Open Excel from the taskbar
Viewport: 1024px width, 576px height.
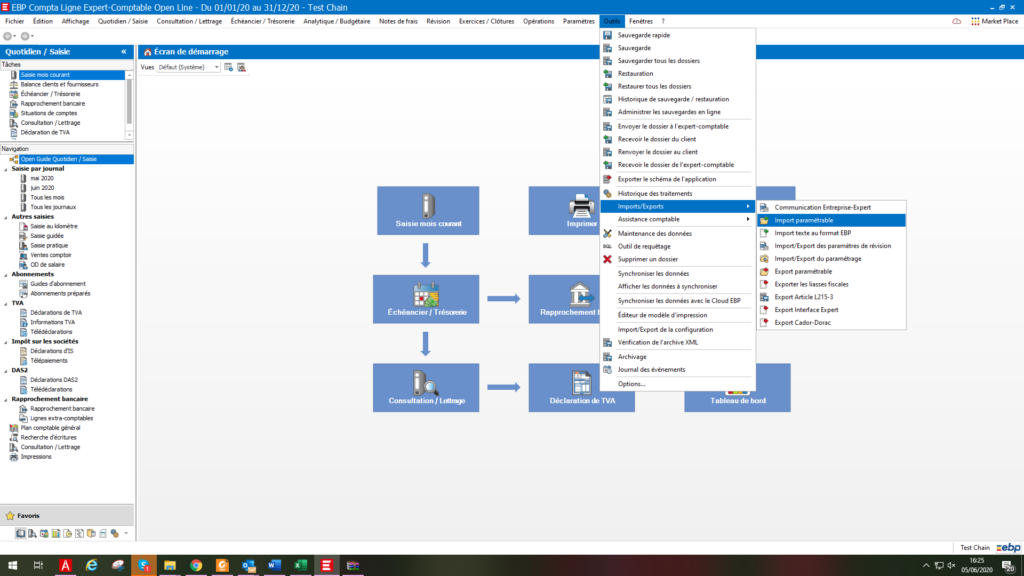(300, 566)
